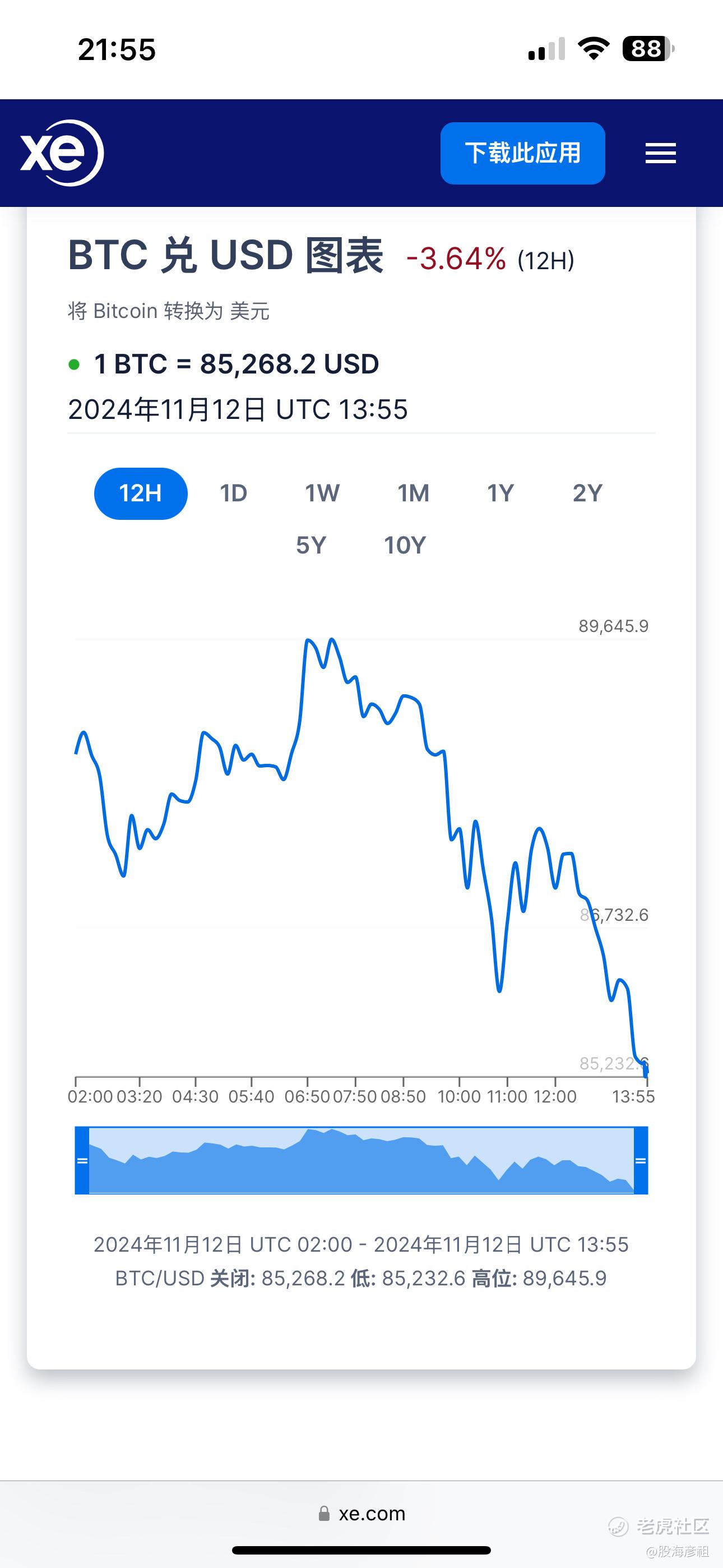Select the 12H time range
The width and height of the screenshot is (723, 1568).
pos(141,493)
